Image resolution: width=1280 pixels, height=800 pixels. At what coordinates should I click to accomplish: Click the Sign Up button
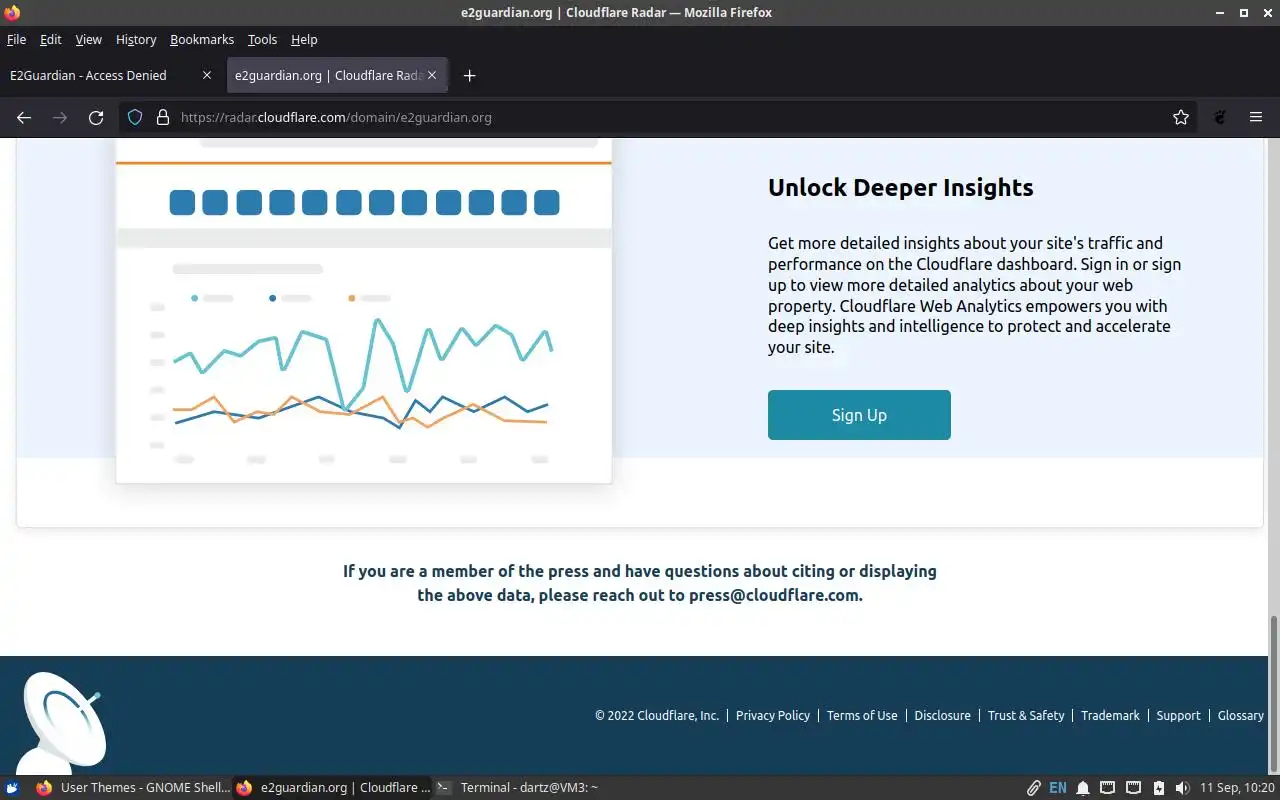(x=859, y=415)
